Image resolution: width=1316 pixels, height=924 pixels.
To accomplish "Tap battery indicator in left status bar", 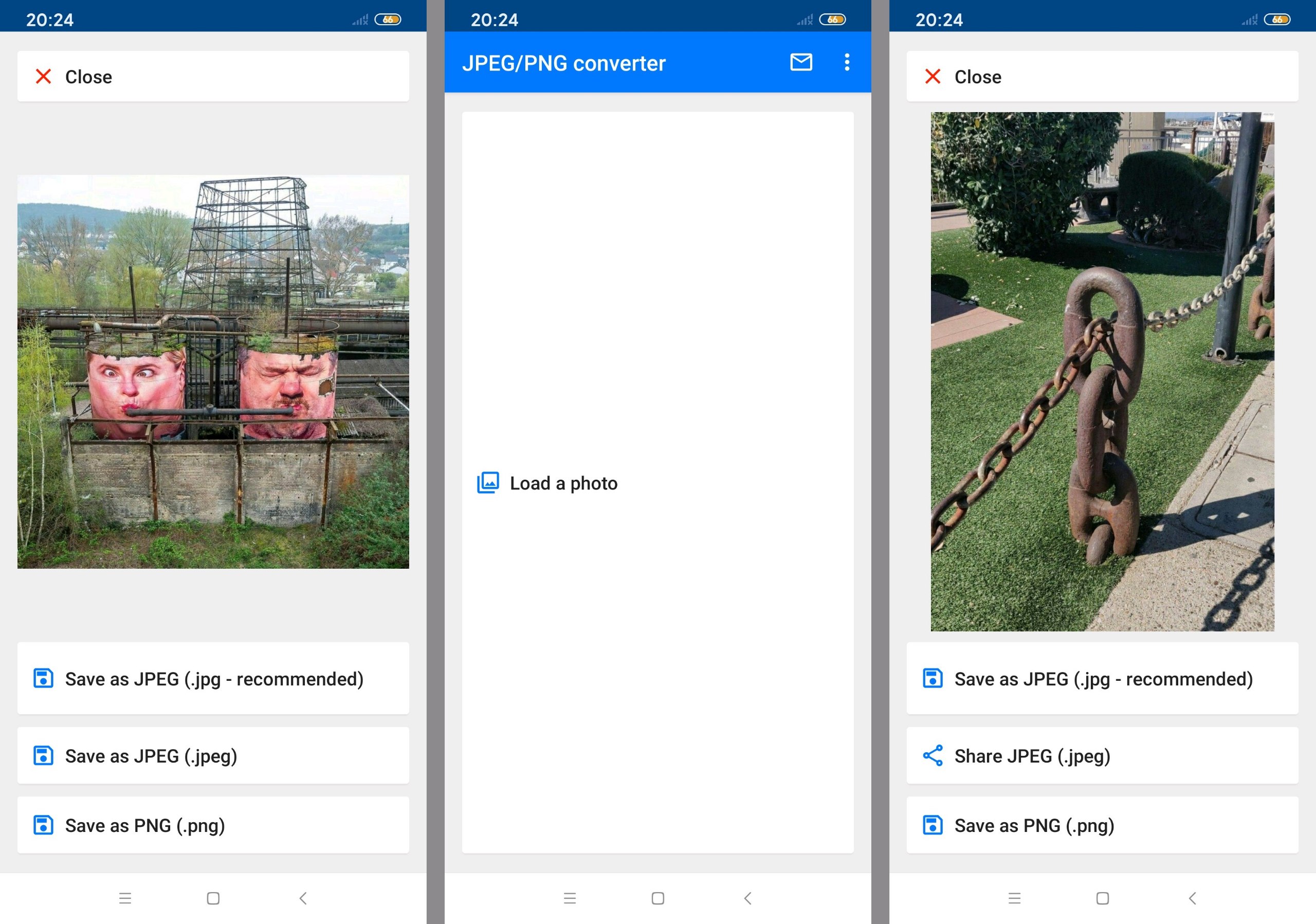I will (x=388, y=20).
